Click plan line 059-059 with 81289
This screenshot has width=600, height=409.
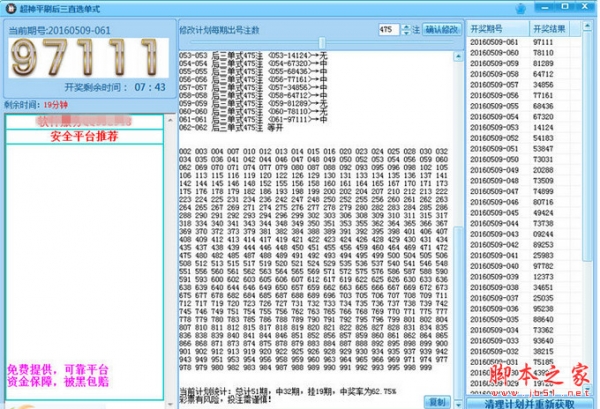point(253,104)
